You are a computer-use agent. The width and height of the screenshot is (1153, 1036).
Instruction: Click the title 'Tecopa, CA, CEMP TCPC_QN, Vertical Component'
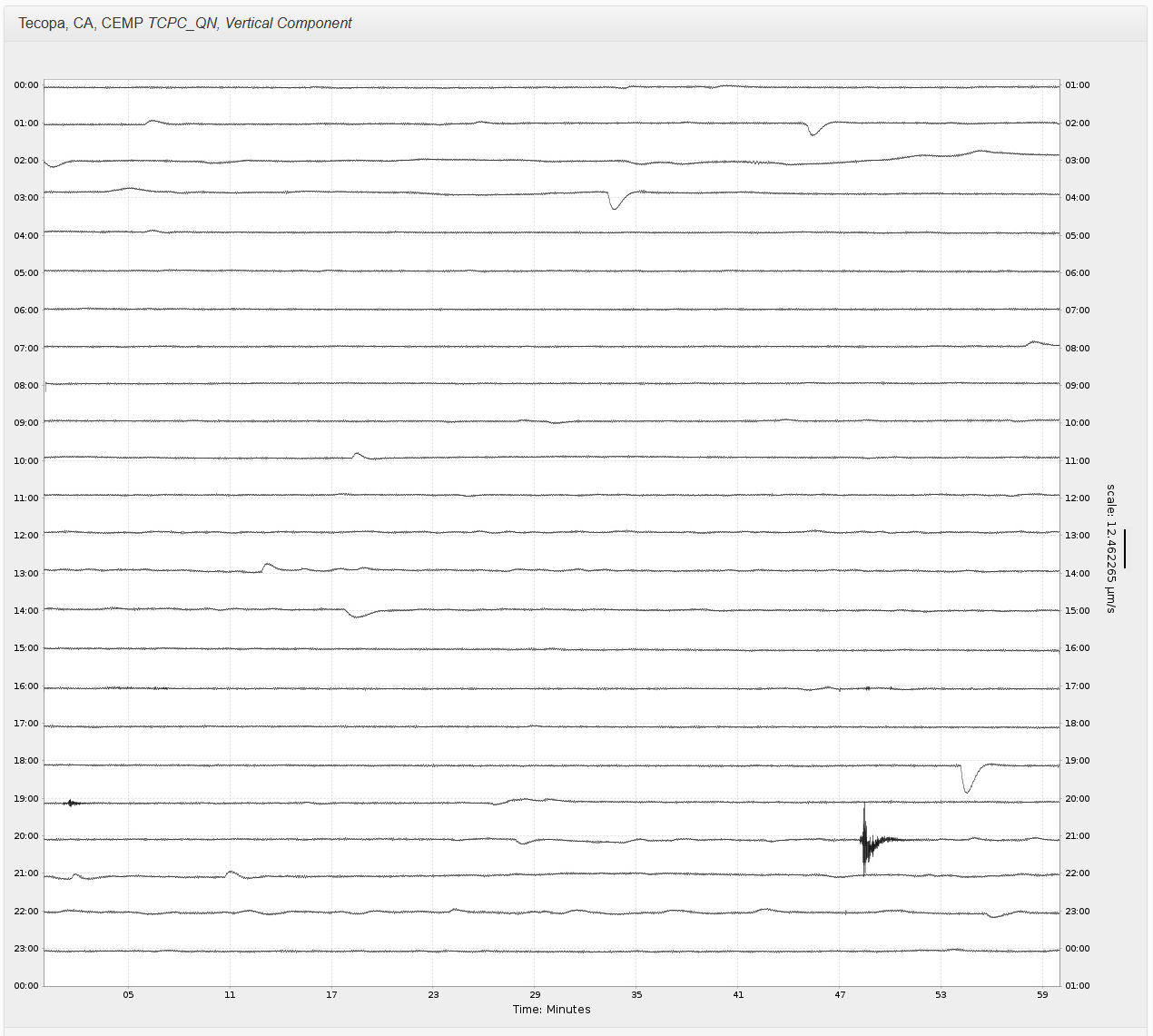tap(185, 24)
